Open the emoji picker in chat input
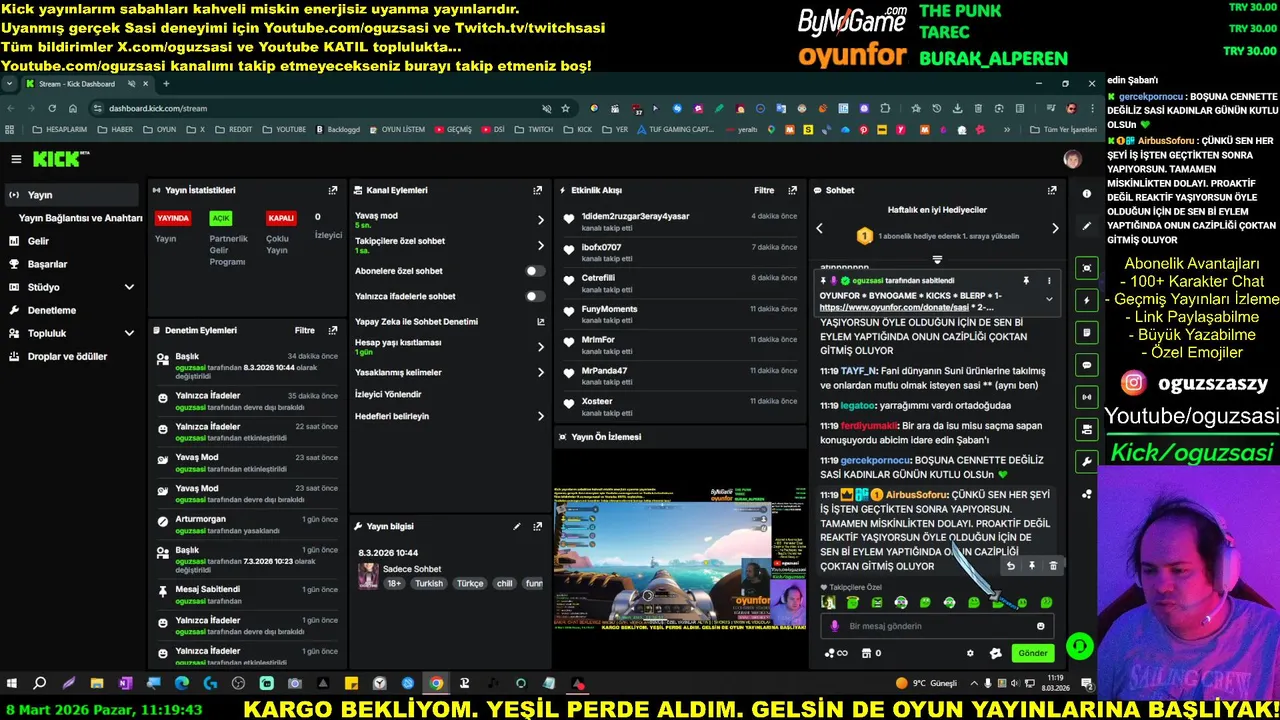The image size is (1280, 720). point(1041,626)
